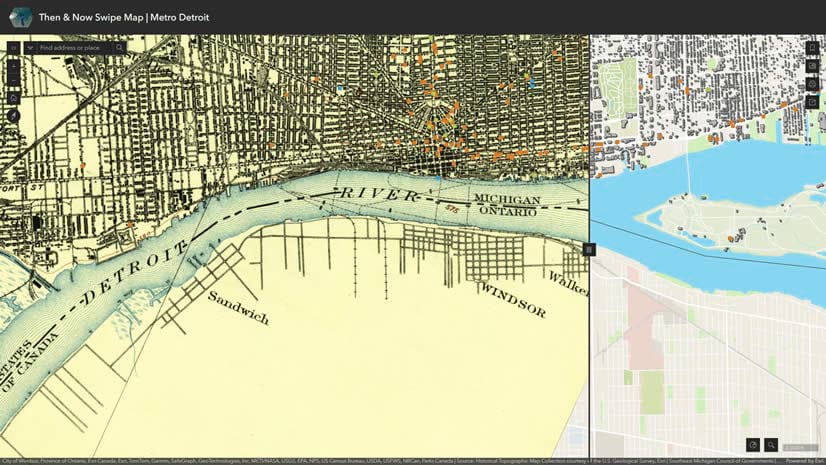Click the Then & Now Swipe Map title
The image size is (826, 465).
click(x=124, y=17)
